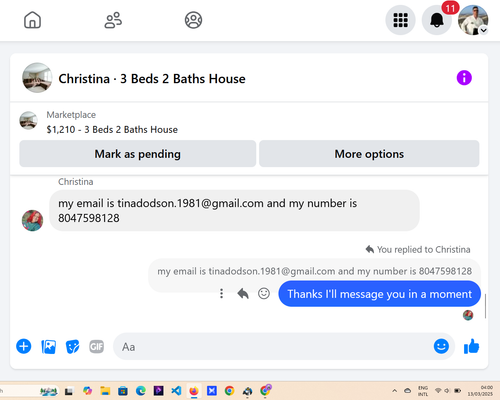Send a thumbs-up Like

tap(471, 346)
